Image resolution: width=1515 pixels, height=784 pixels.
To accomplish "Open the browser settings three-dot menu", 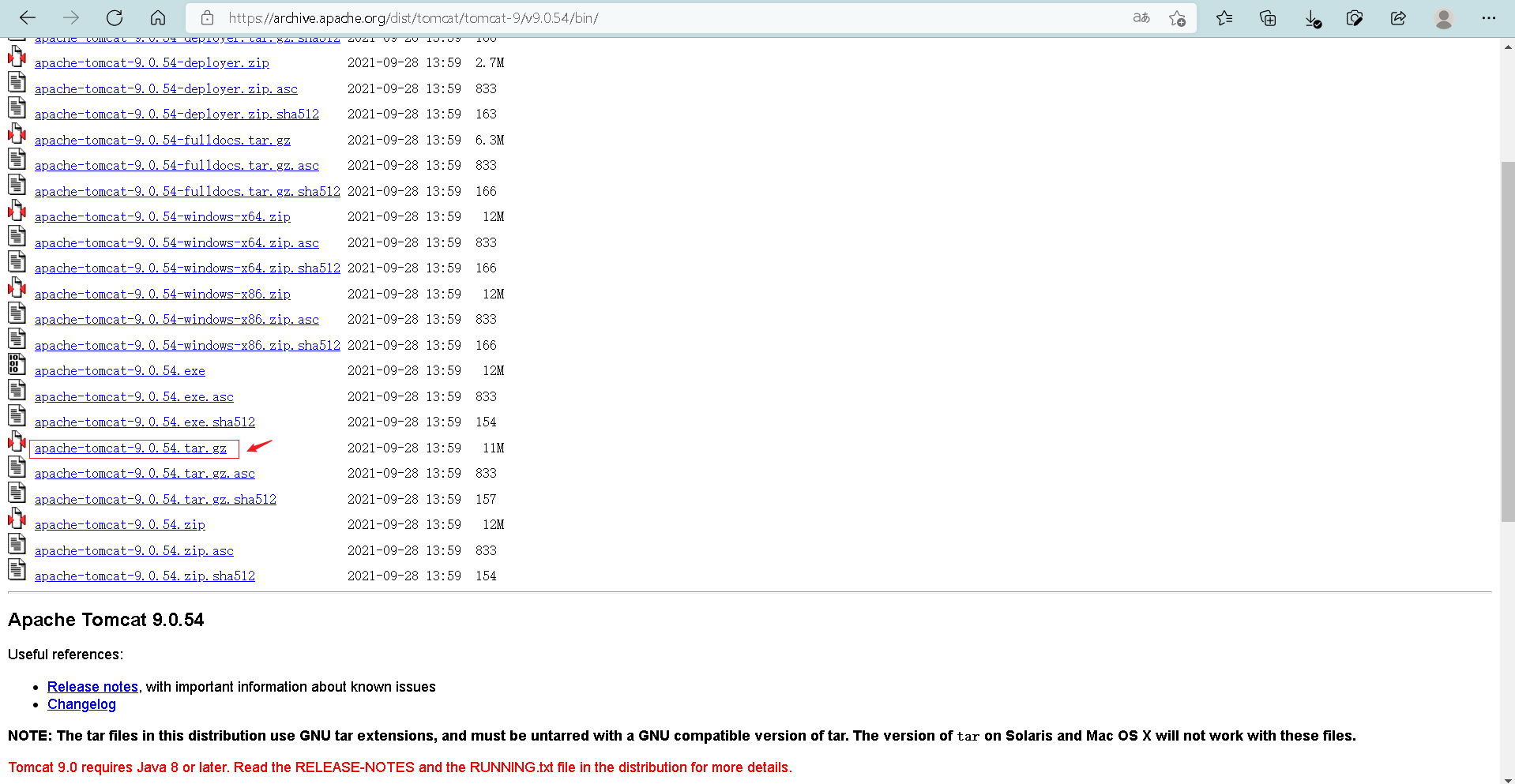I will [1489, 18].
